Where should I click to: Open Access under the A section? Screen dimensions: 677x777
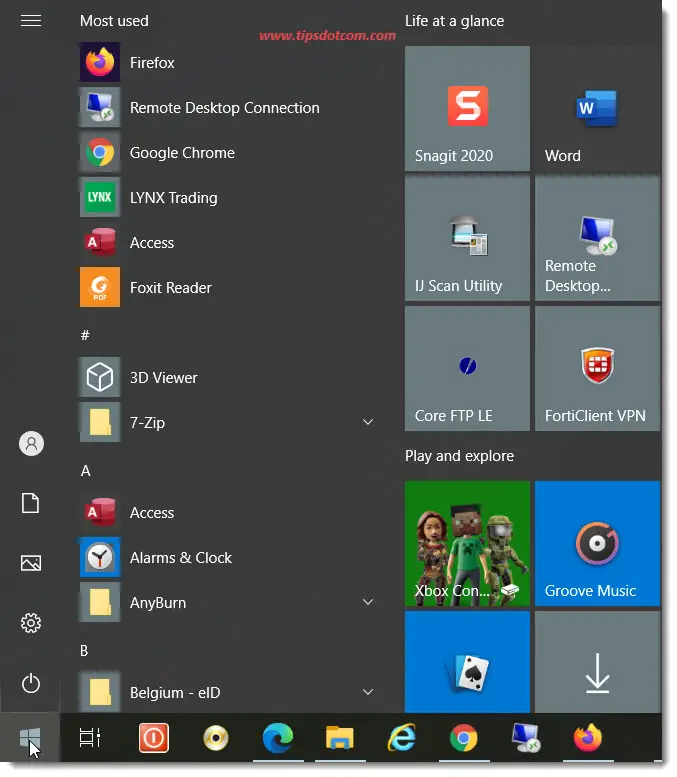tap(228, 512)
